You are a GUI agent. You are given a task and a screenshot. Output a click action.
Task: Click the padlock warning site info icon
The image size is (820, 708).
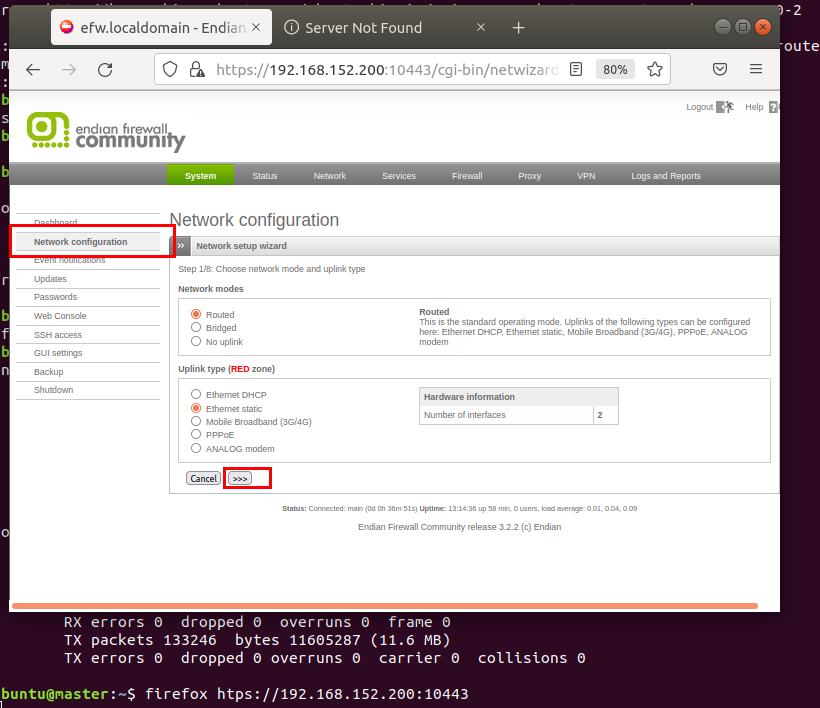197,69
